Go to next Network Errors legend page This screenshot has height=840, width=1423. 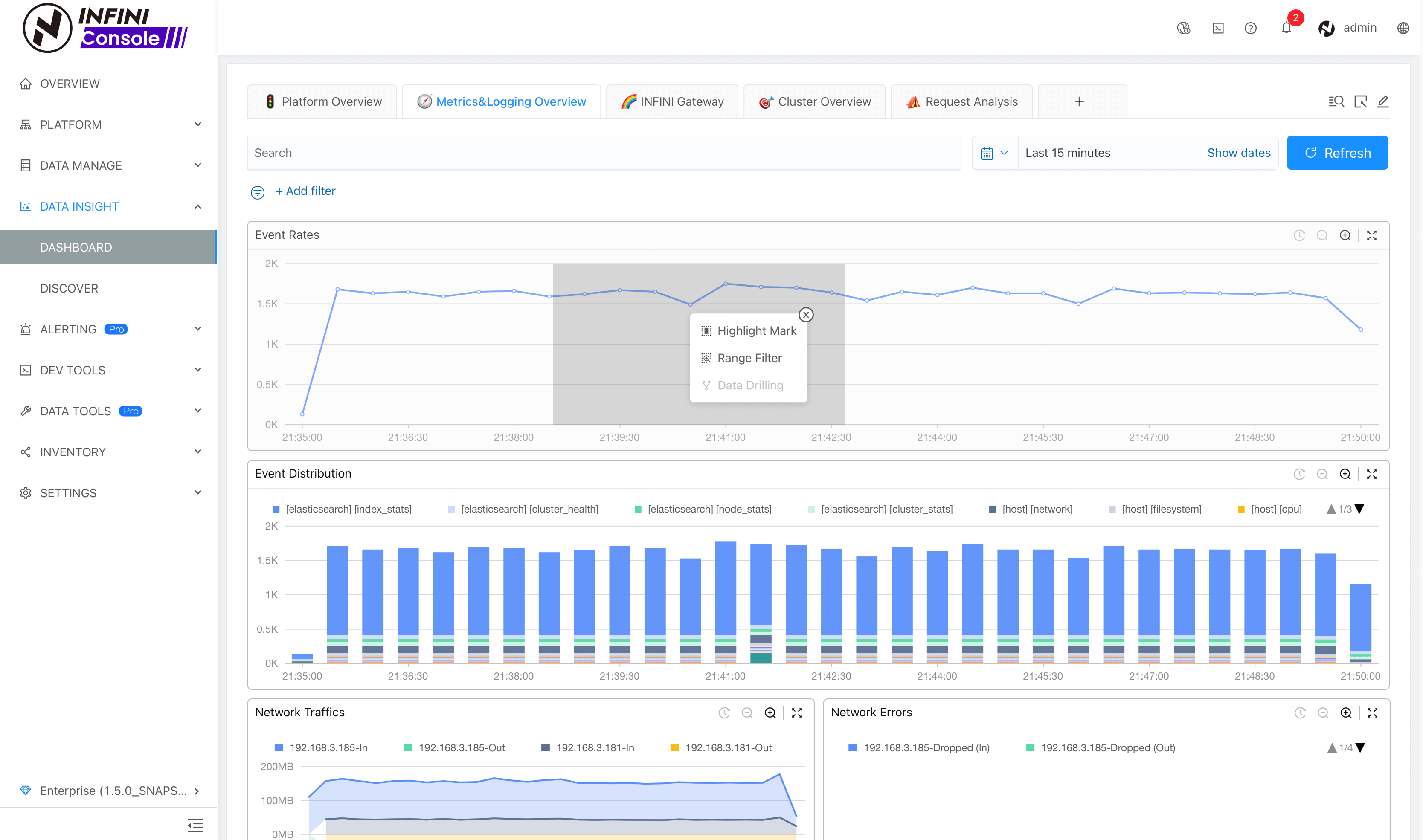[1360, 748]
